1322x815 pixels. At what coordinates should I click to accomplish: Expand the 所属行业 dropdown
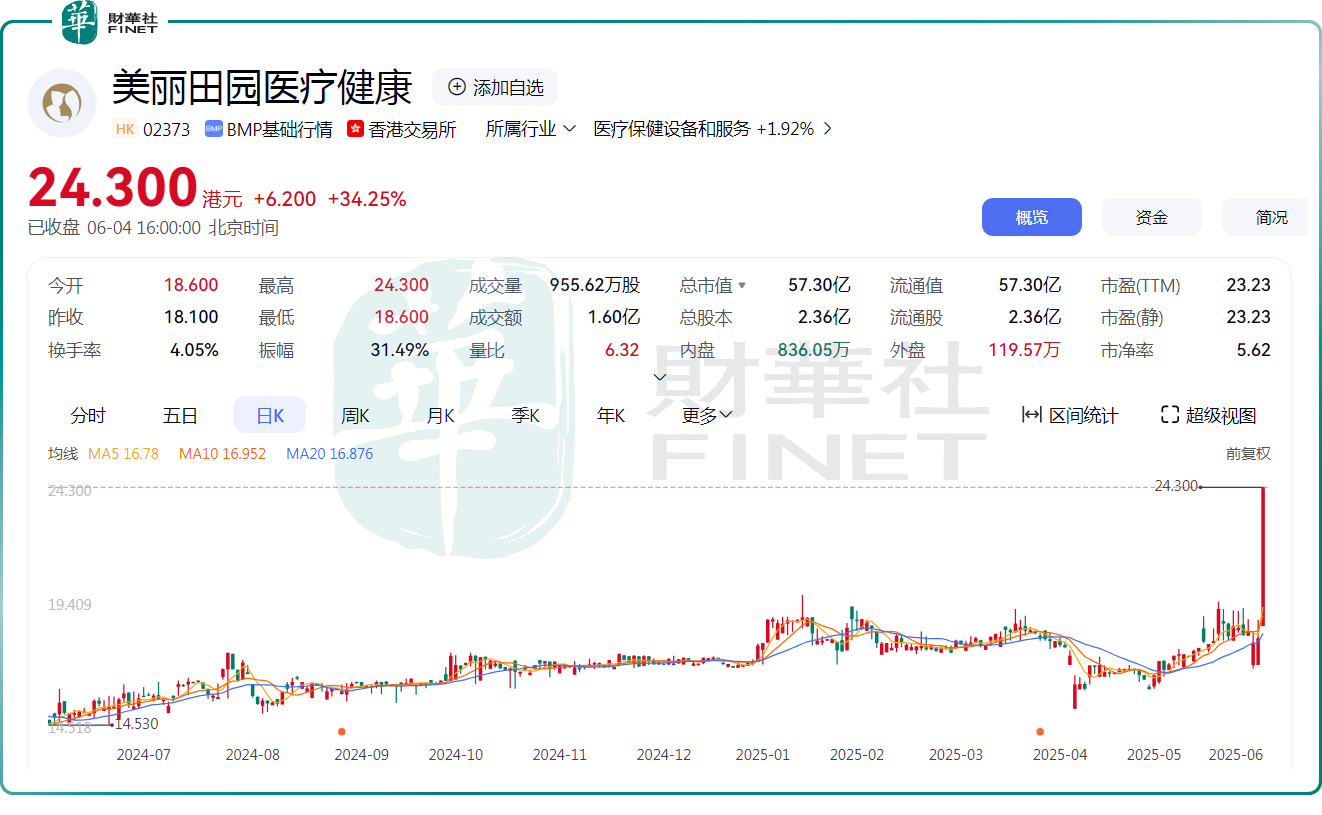[531, 129]
